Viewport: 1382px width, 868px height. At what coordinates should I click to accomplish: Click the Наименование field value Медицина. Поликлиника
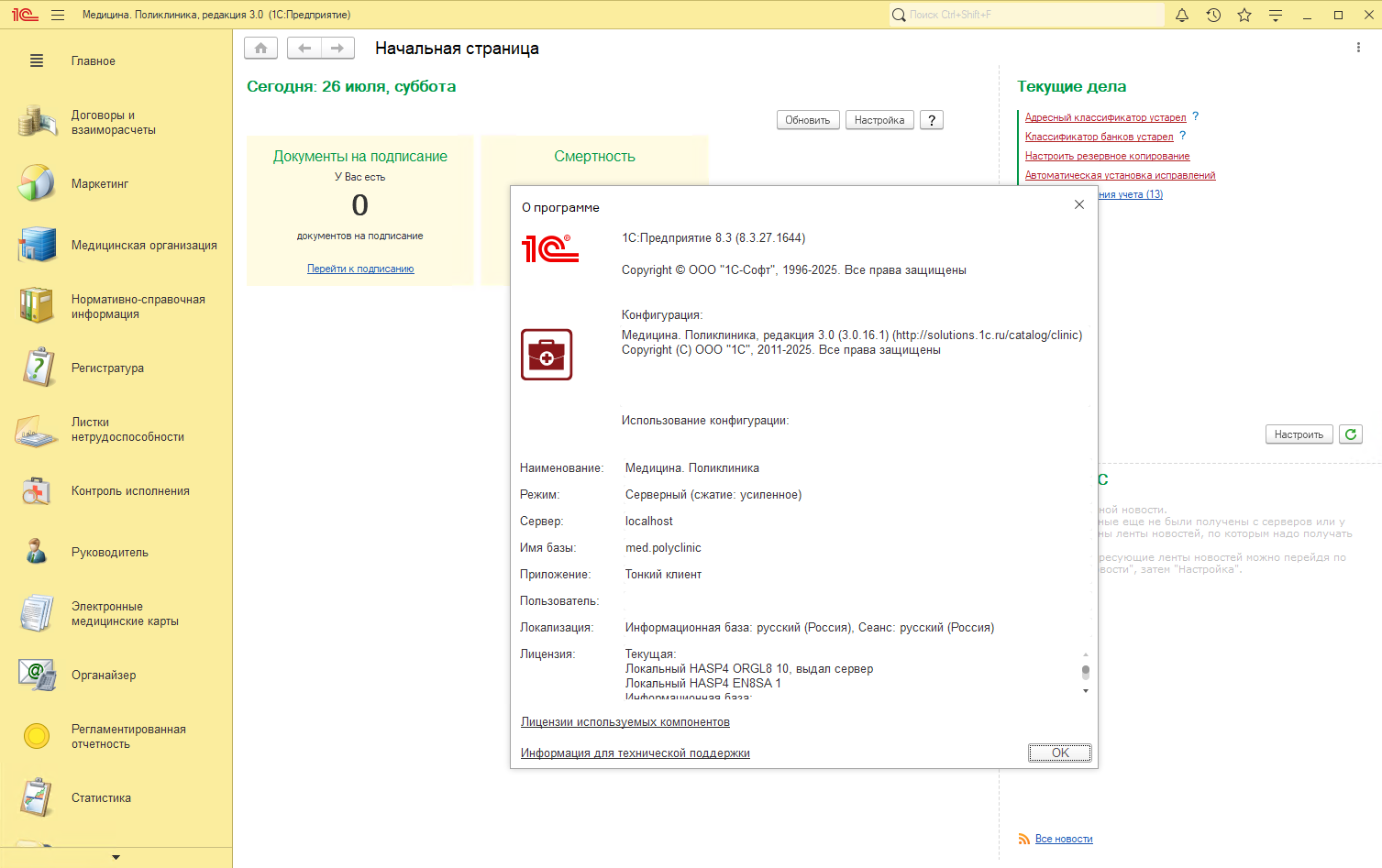tap(692, 468)
